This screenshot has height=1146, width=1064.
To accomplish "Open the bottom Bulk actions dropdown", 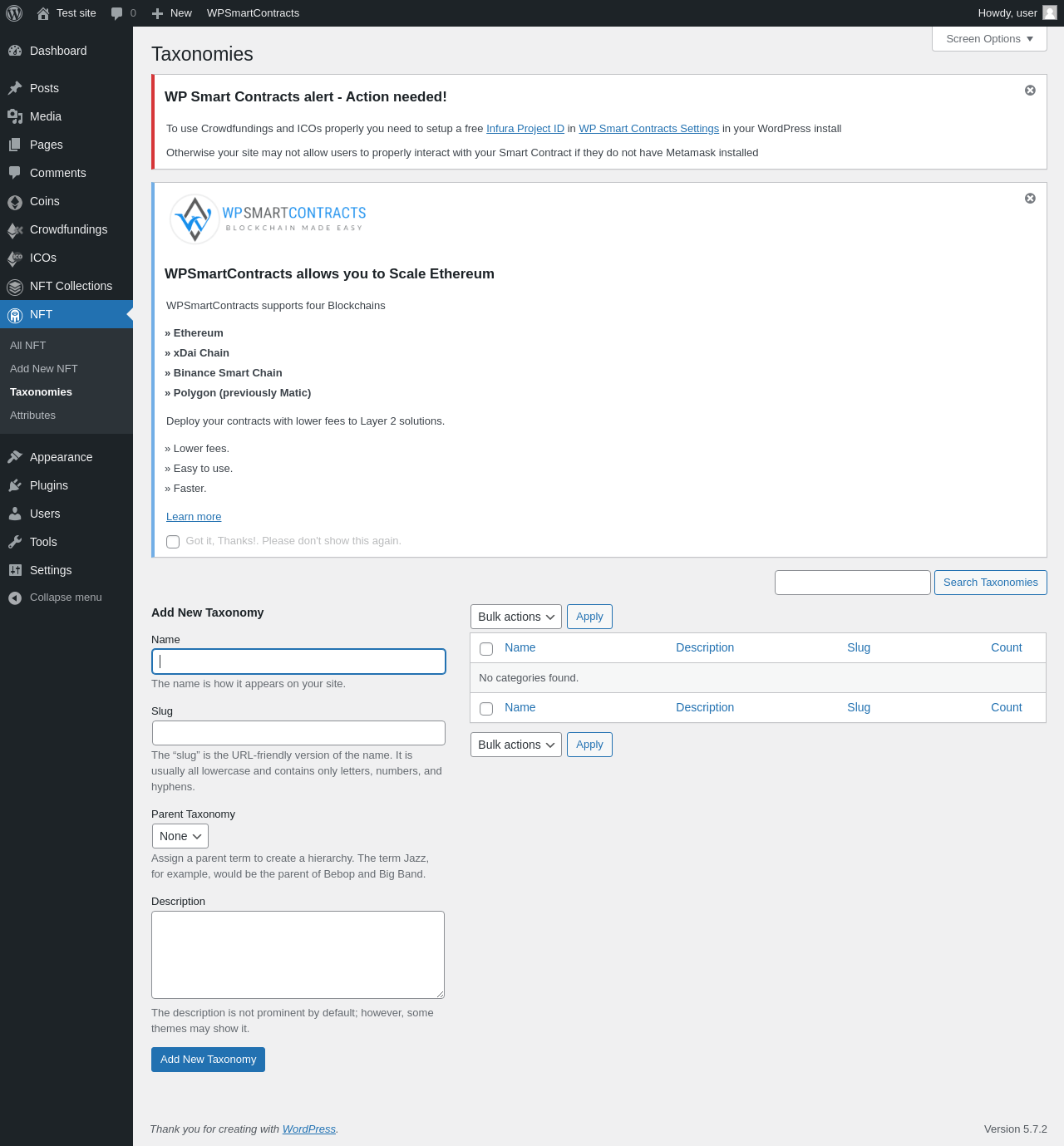I will coord(516,745).
